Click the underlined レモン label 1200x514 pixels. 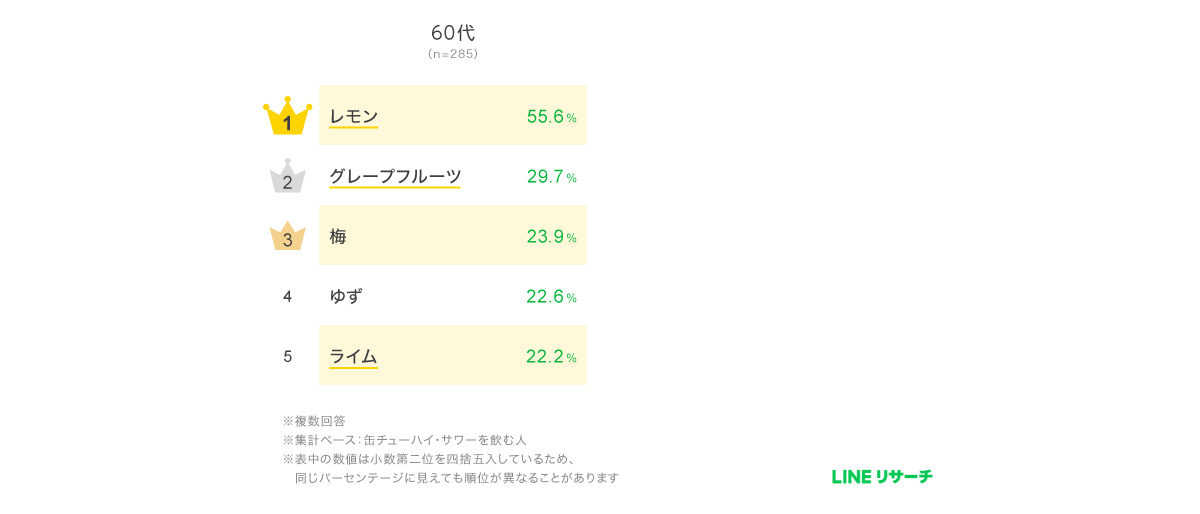pyautogui.click(x=354, y=117)
